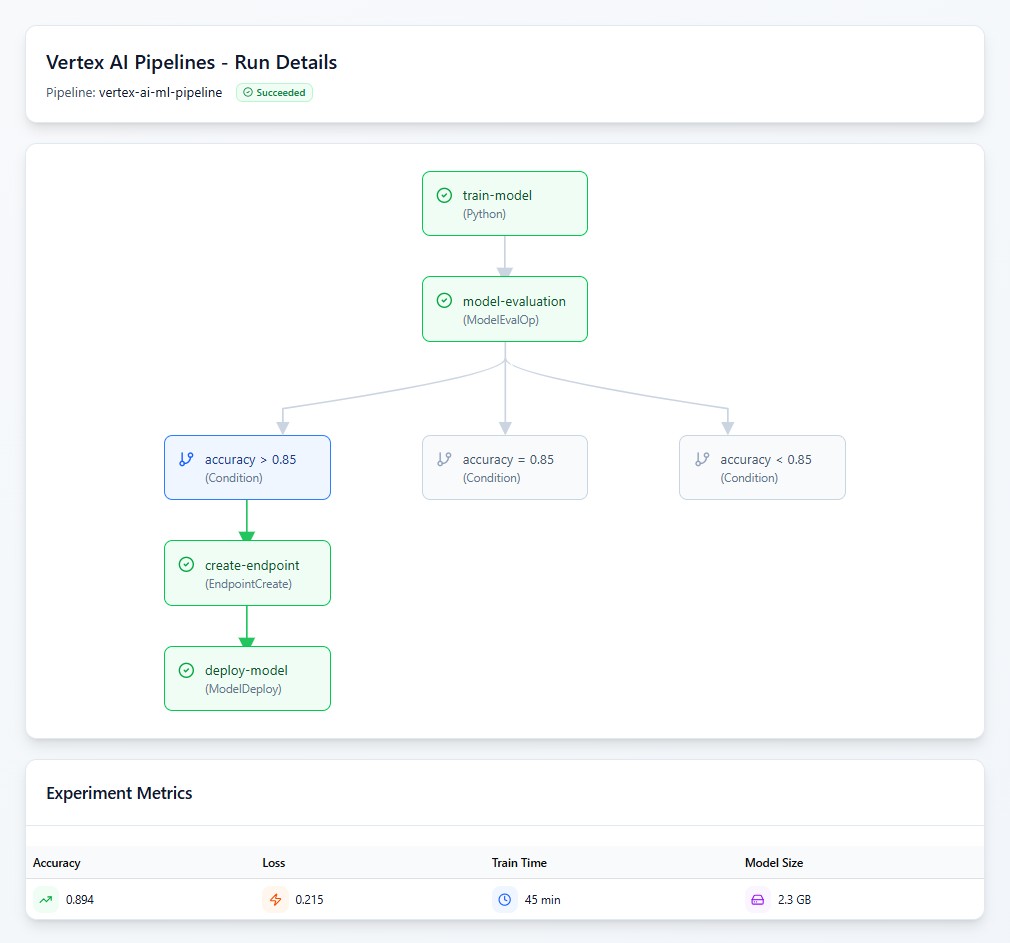Click the vertex-ai-ml-pipeline name

pyautogui.click(x=160, y=92)
